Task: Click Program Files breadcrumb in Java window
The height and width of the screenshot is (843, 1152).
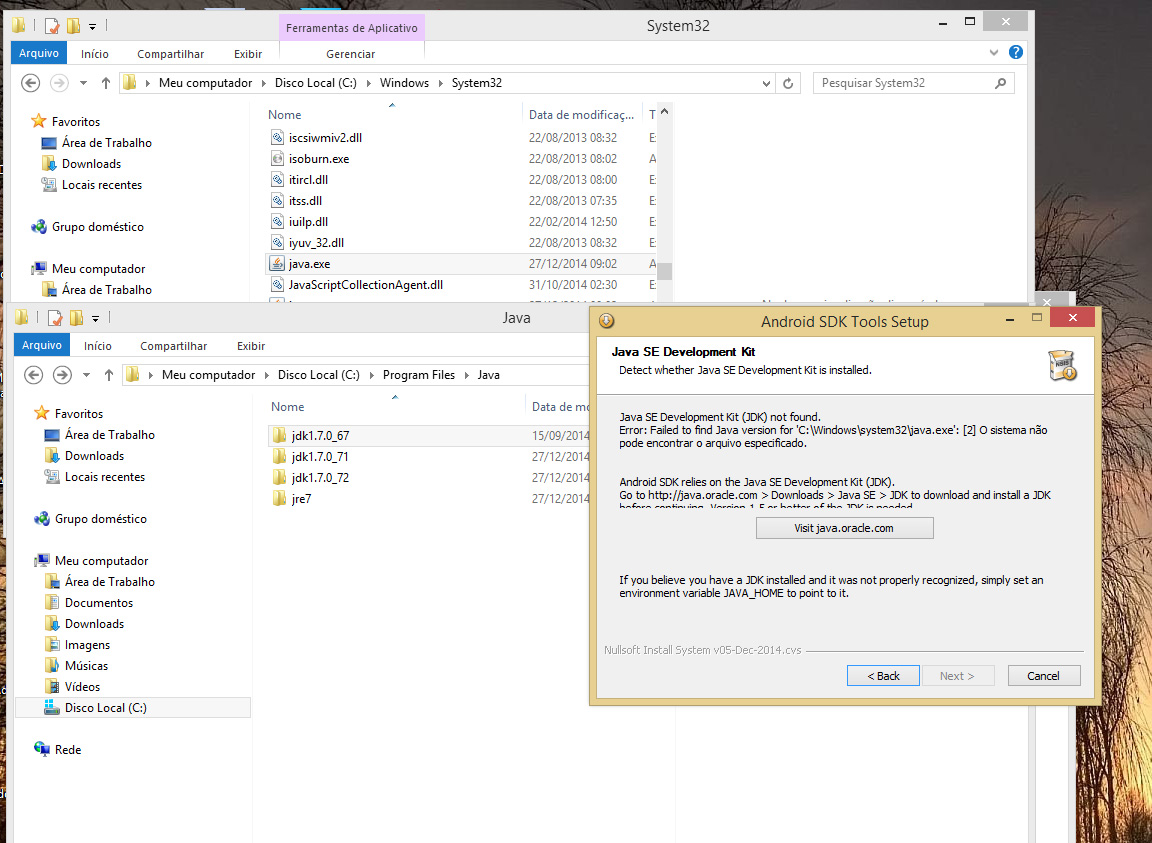Action: click(419, 375)
